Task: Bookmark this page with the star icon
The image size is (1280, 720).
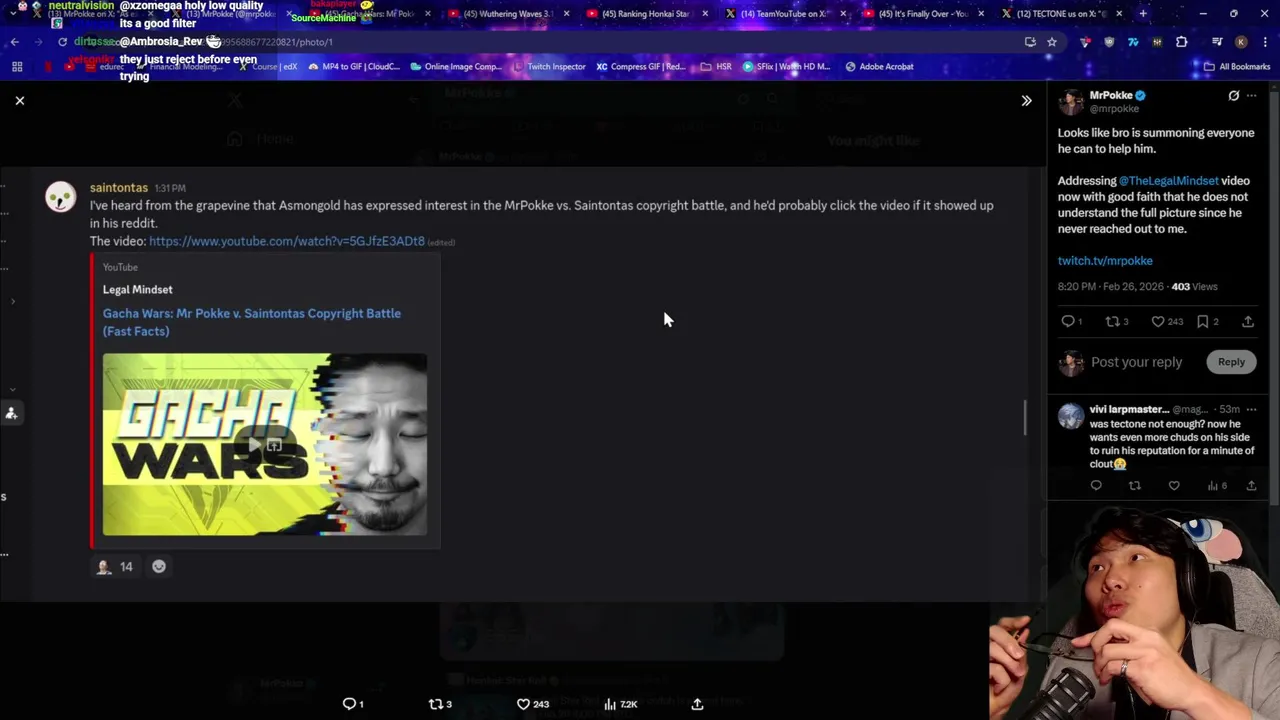Action: tap(1052, 42)
